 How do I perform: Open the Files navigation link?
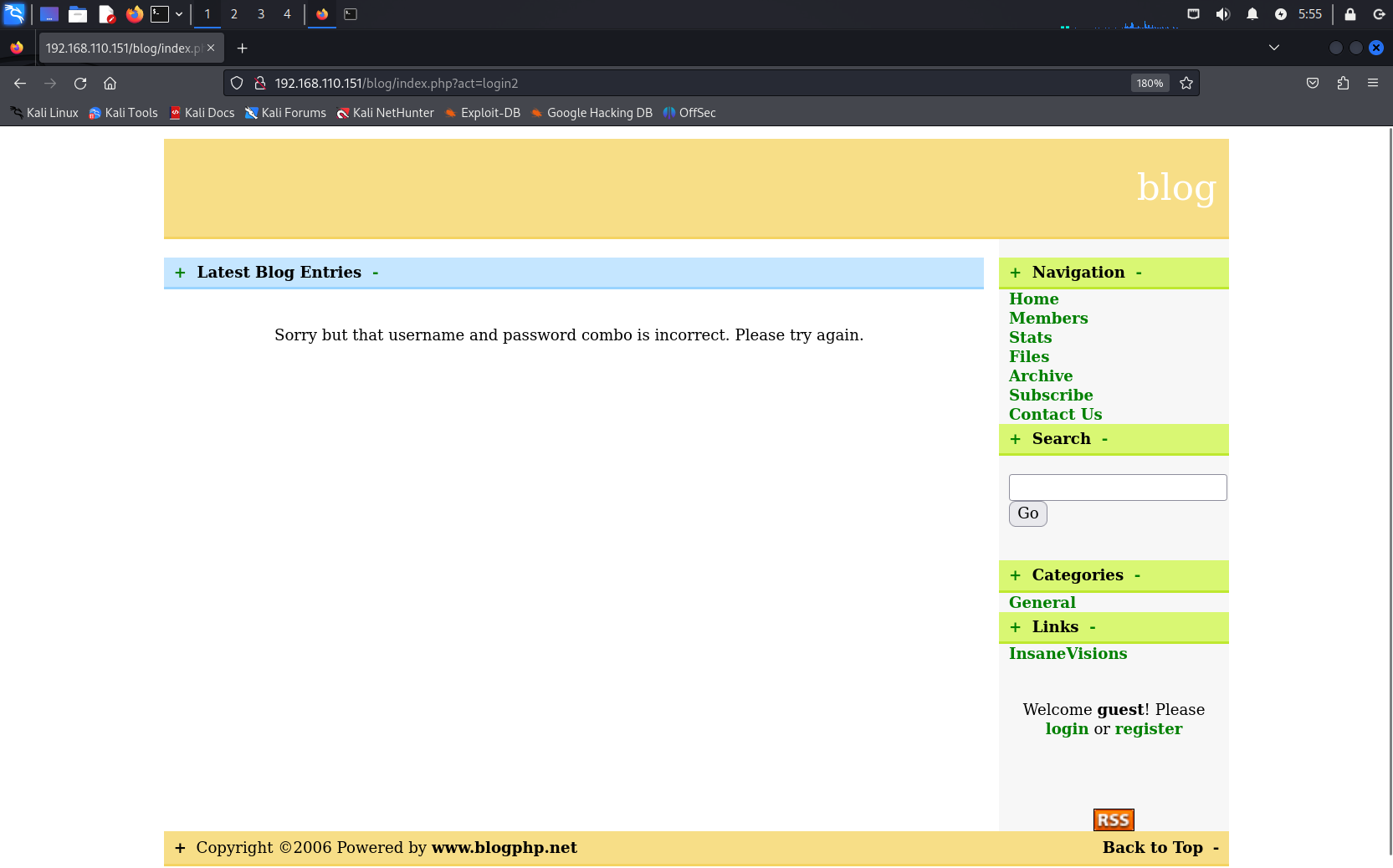click(1029, 357)
